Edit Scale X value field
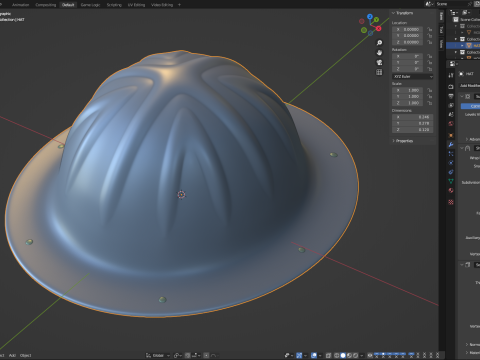The height and width of the screenshot is (360, 480). click(407, 90)
